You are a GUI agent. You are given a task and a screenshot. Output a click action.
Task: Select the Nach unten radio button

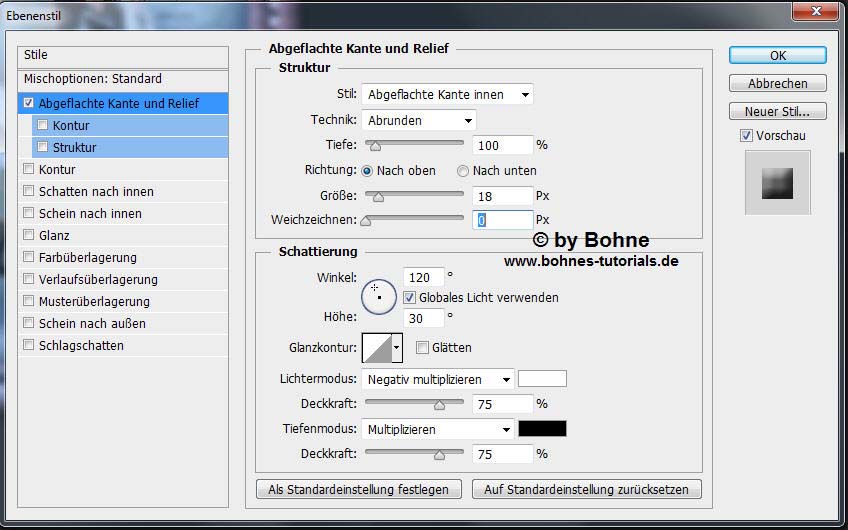click(463, 170)
